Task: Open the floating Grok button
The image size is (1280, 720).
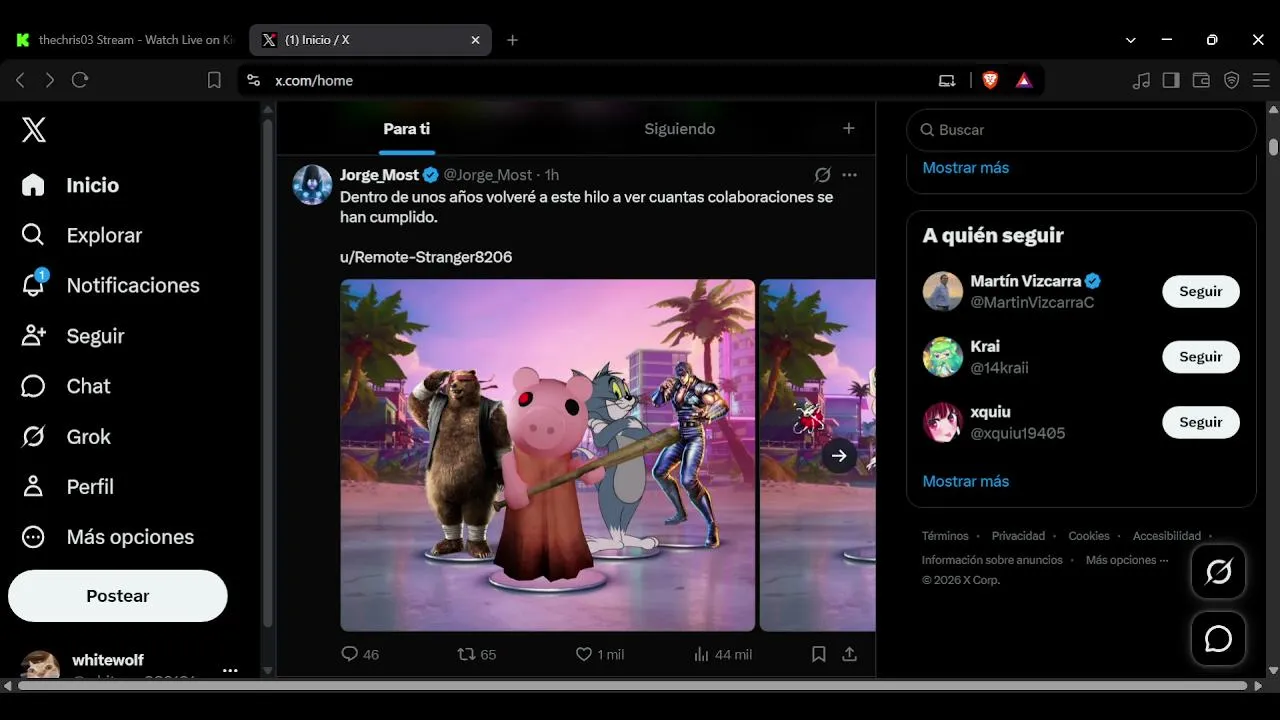Action: (x=1218, y=572)
